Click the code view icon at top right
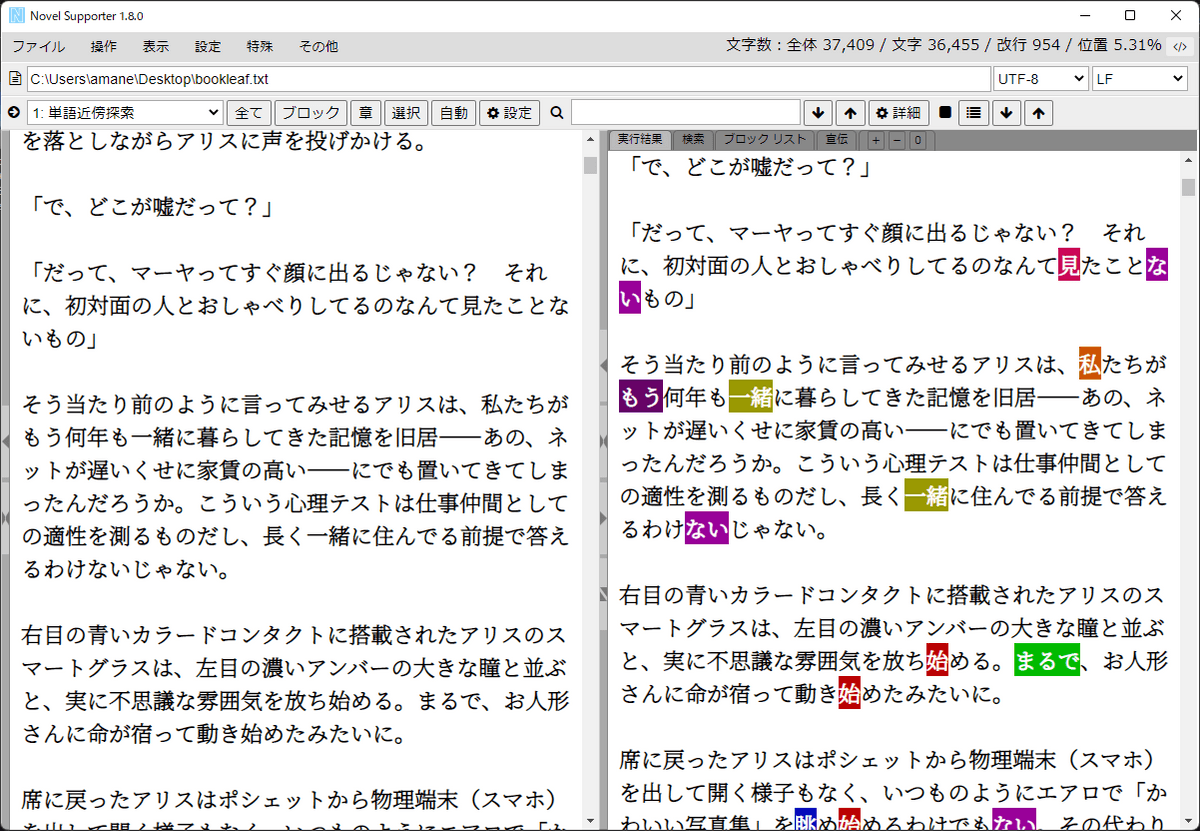Viewport: 1200px width, 831px height. pyautogui.click(x=1181, y=46)
